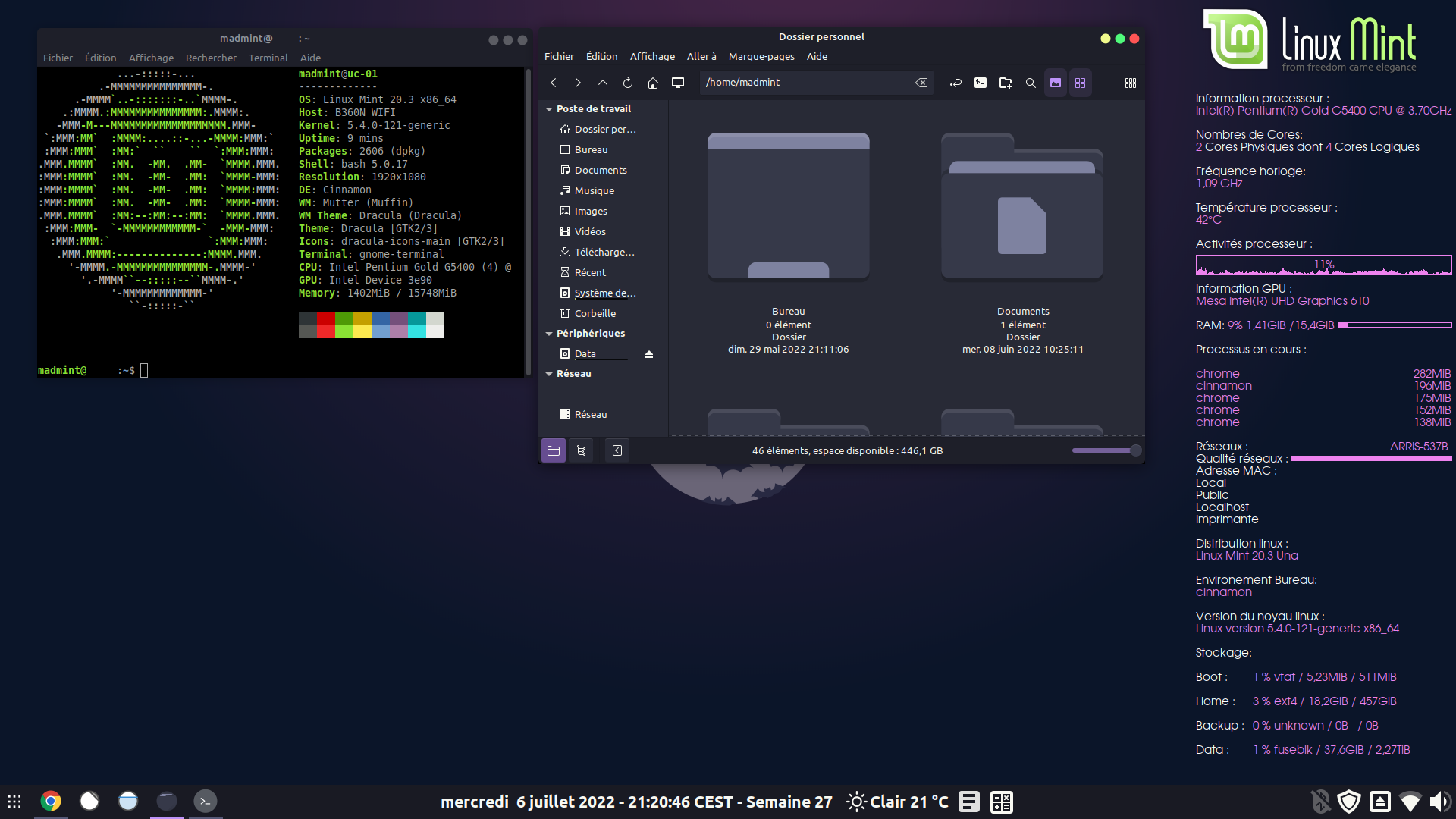Open the terminal's Terminal menu
The image size is (1456, 819).
point(268,58)
